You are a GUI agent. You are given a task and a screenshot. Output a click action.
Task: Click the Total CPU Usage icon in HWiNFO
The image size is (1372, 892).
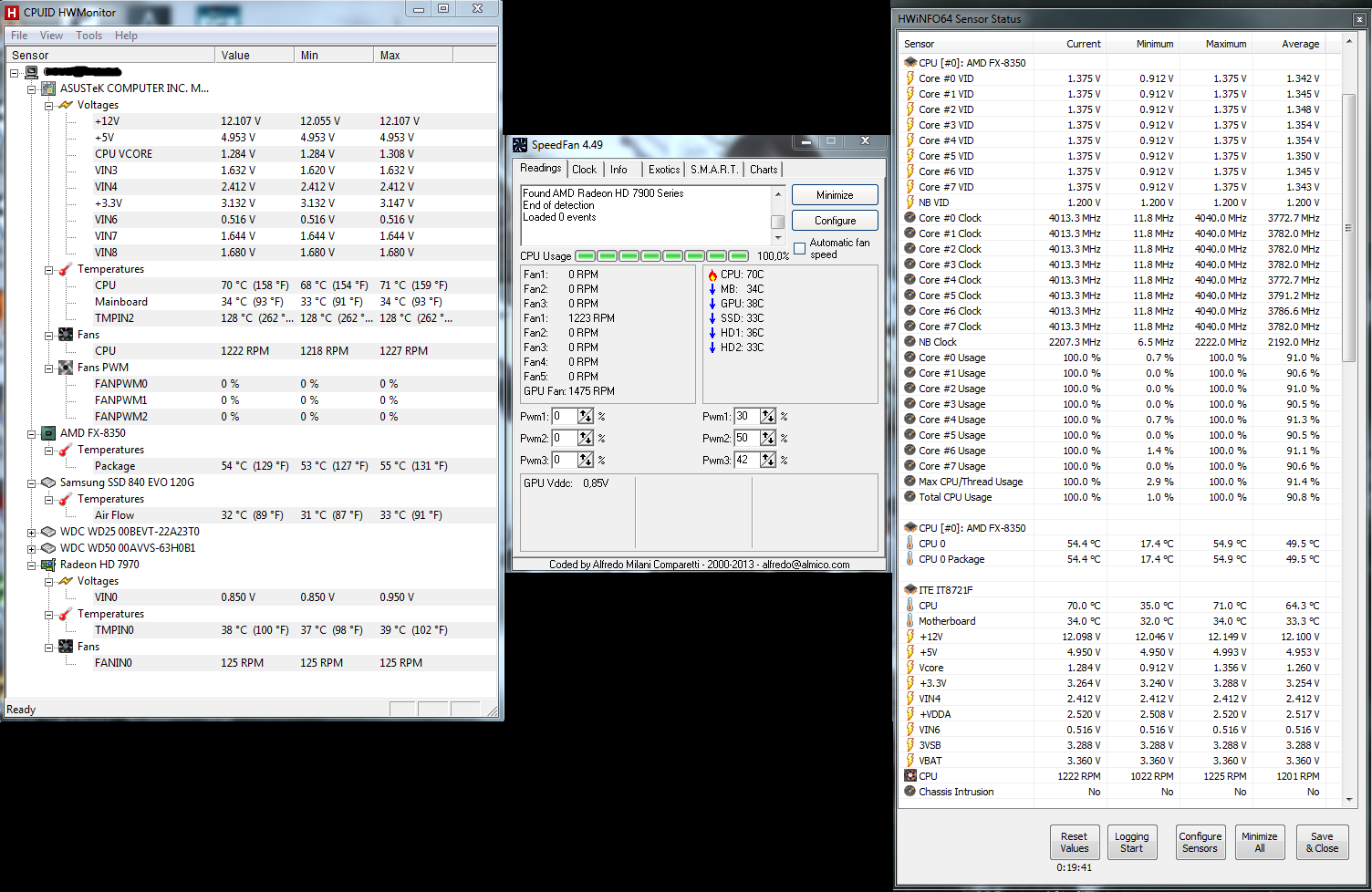(x=909, y=497)
